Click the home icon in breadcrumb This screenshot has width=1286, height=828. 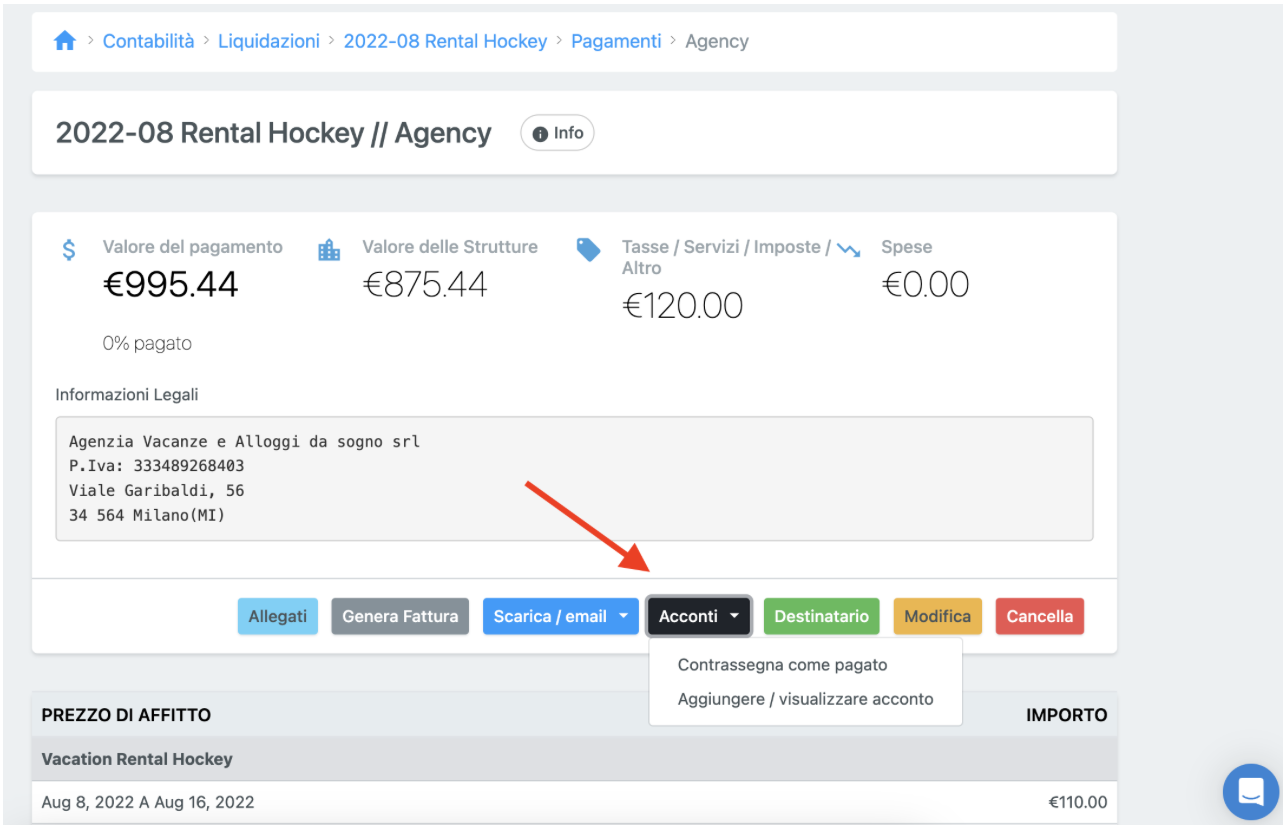pyautogui.click(x=65, y=41)
